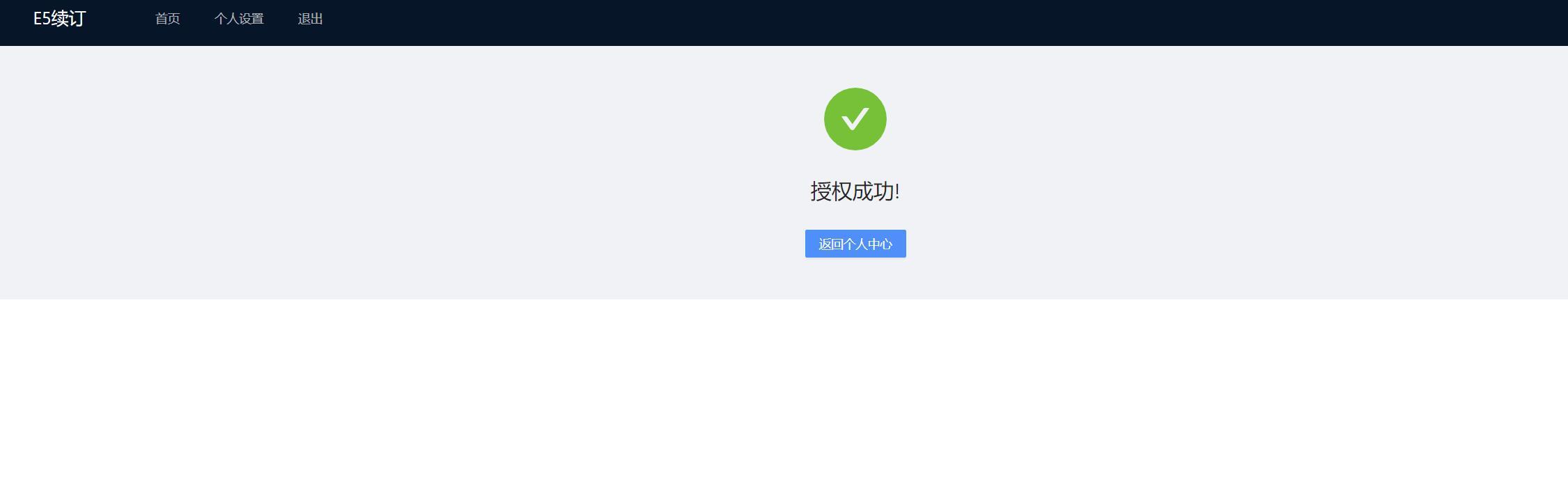Open the 首页 navigation item
The height and width of the screenshot is (488, 1568).
(x=167, y=19)
